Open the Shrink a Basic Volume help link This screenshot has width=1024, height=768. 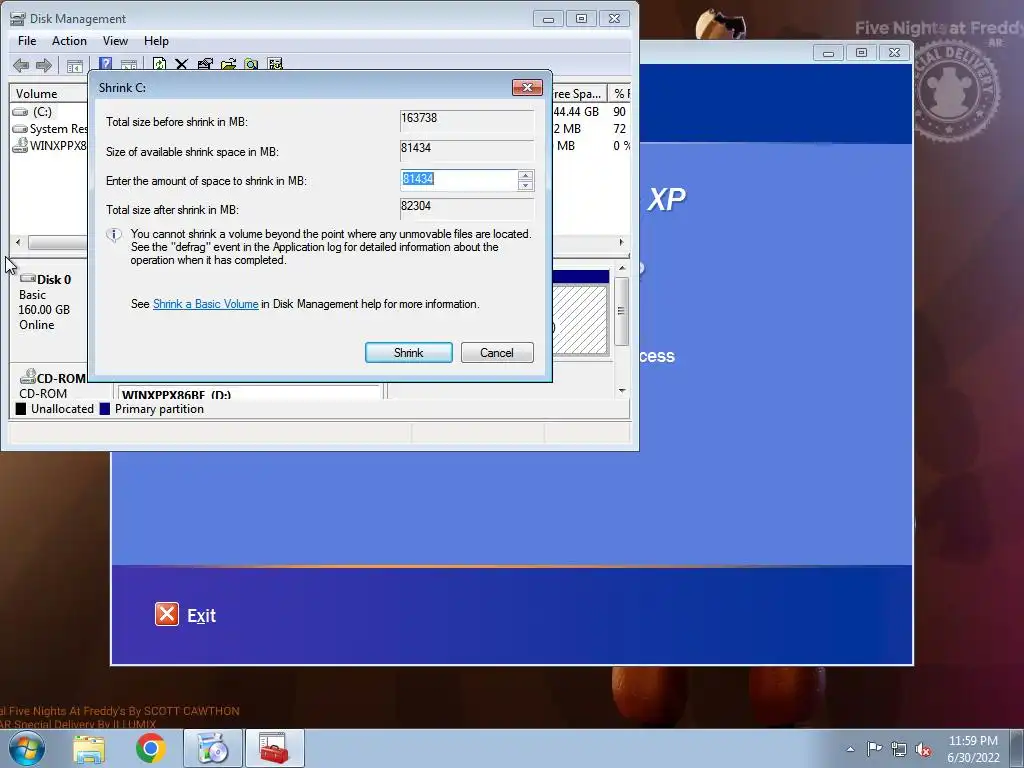pyautogui.click(x=206, y=304)
